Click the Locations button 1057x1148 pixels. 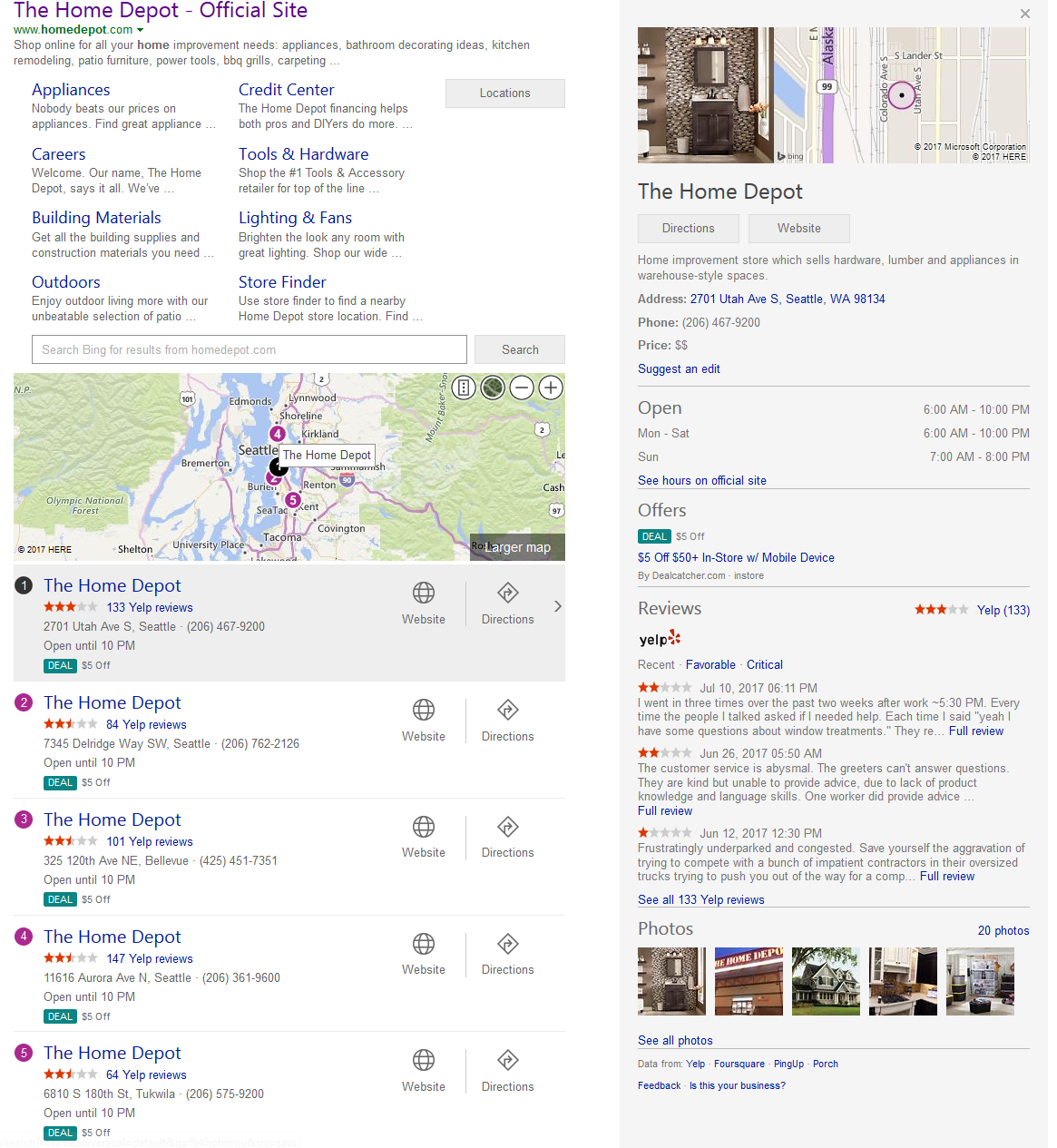click(x=504, y=93)
